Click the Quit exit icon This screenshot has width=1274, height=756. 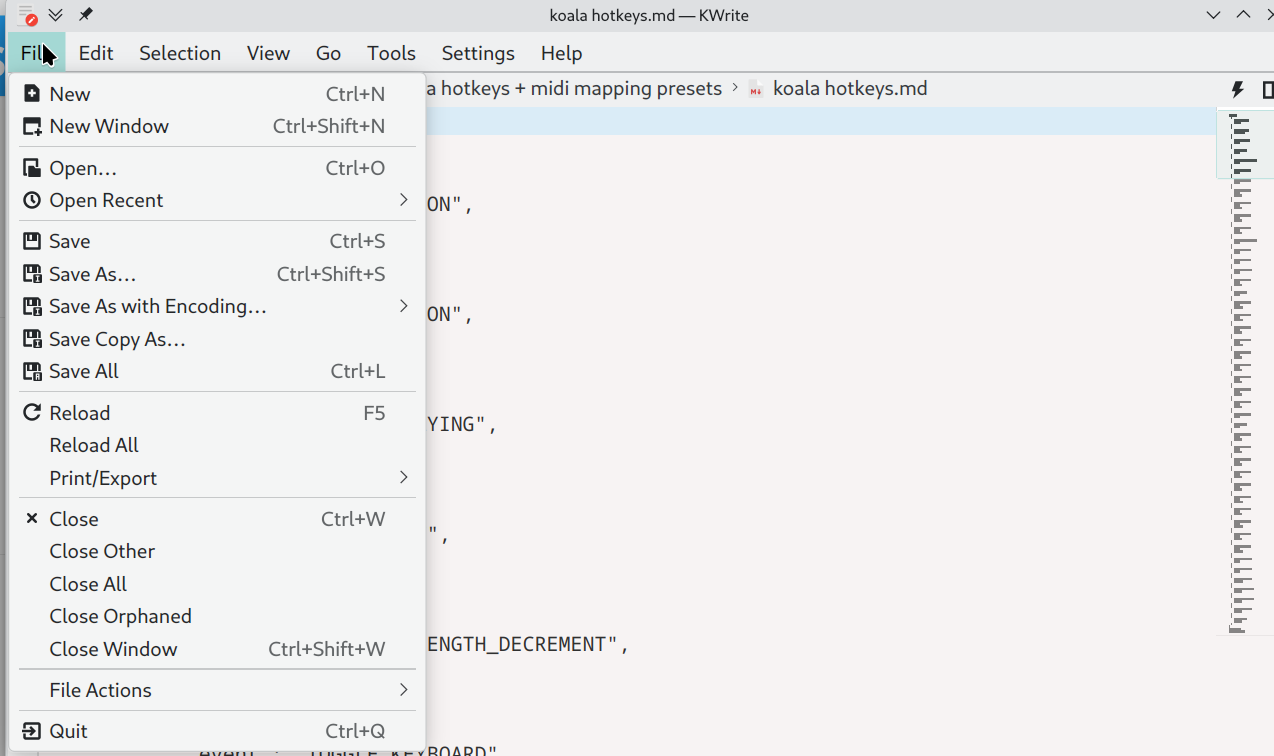(x=32, y=731)
